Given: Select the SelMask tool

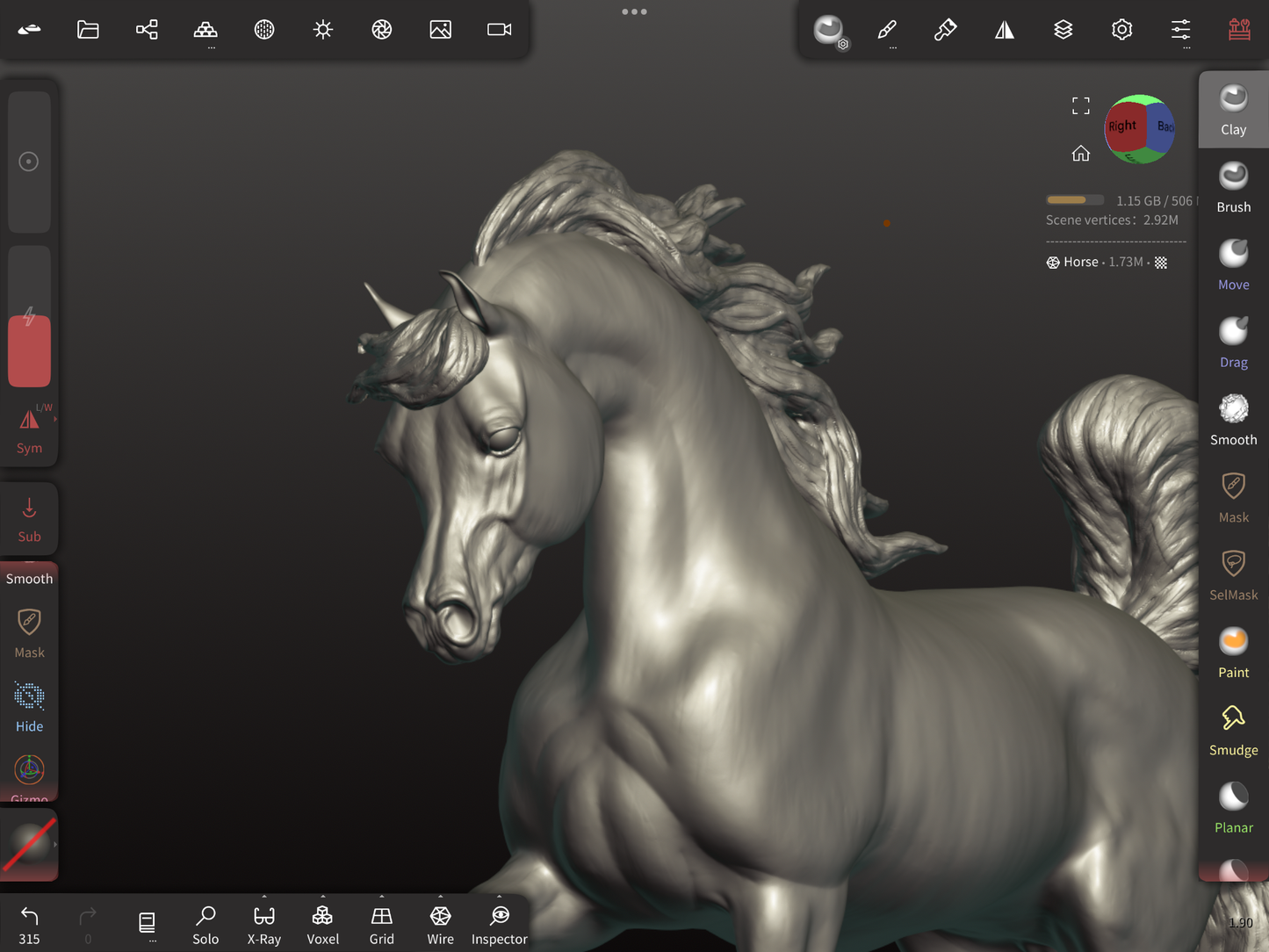Looking at the screenshot, I should coord(1233,574).
